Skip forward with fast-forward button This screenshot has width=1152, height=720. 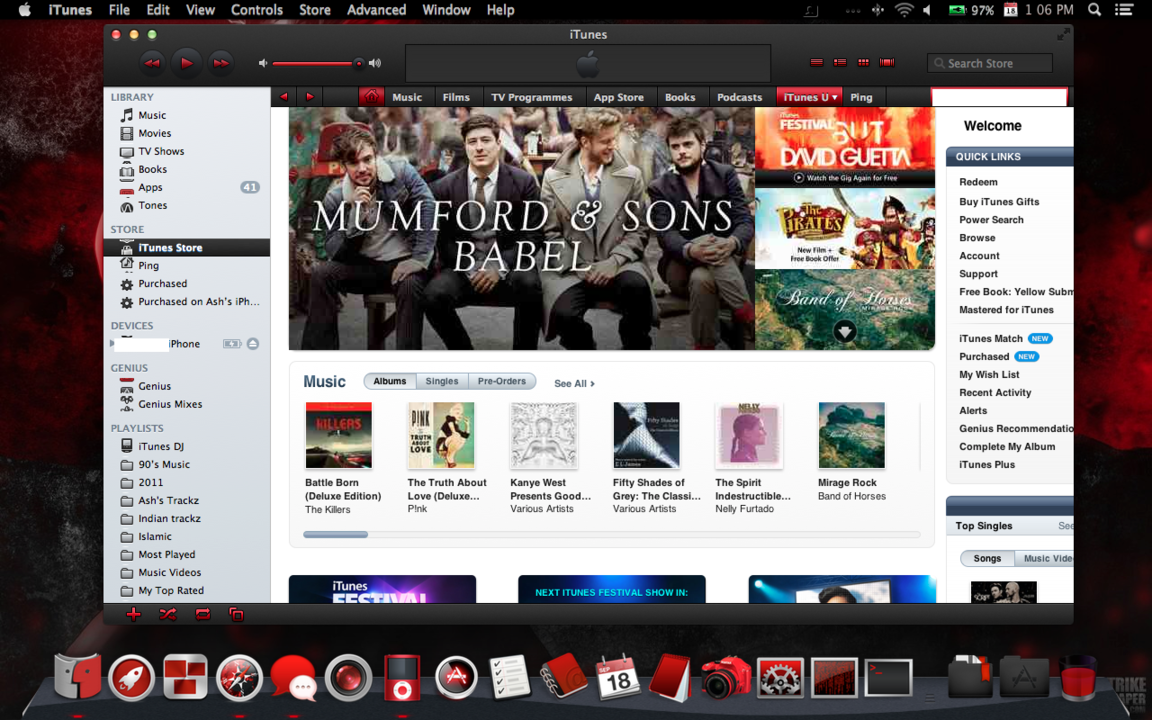pyautogui.click(x=220, y=63)
